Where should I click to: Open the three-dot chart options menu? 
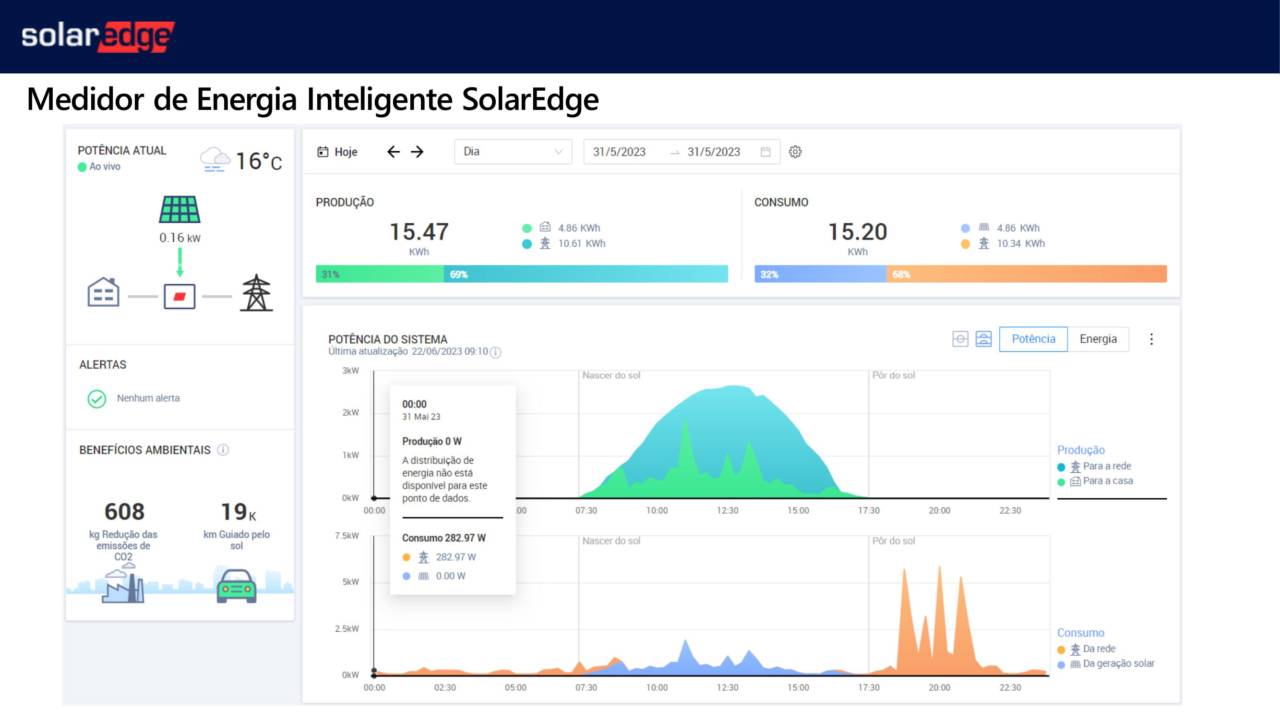point(1151,339)
